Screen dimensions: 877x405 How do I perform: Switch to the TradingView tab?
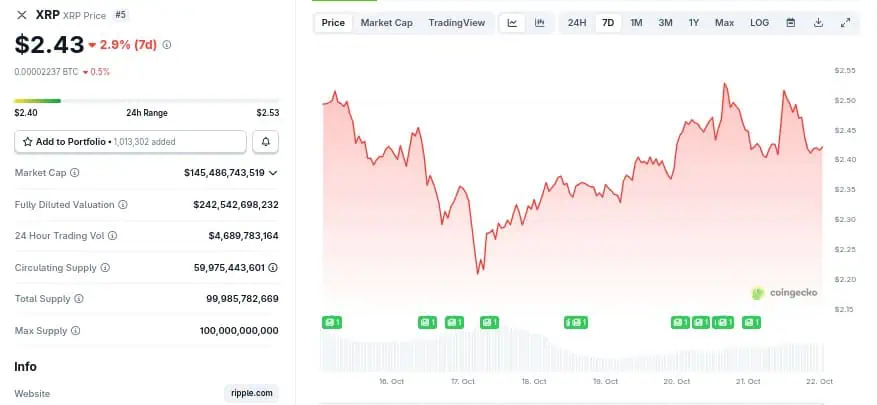click(x=456, y=23)
